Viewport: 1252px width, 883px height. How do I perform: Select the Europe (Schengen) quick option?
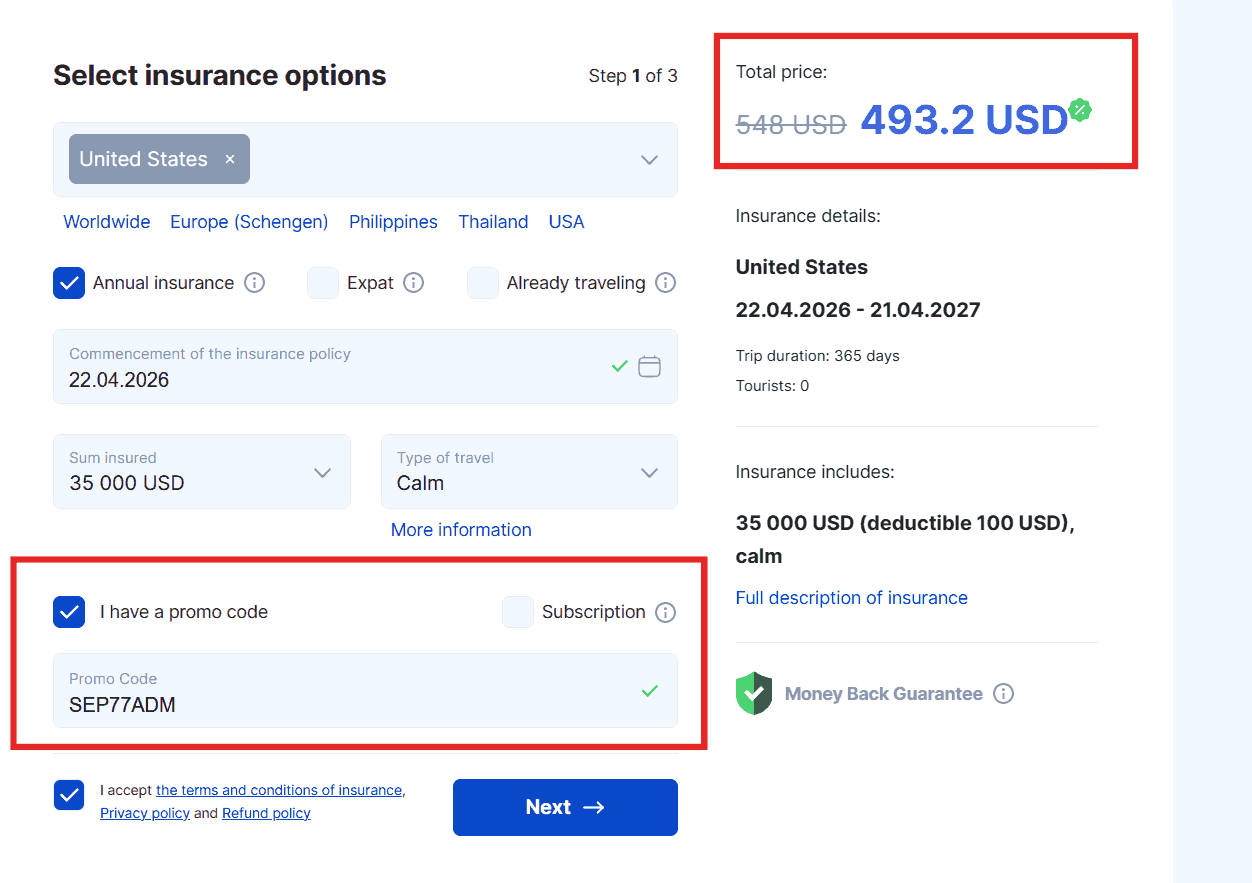coord(249,222)
